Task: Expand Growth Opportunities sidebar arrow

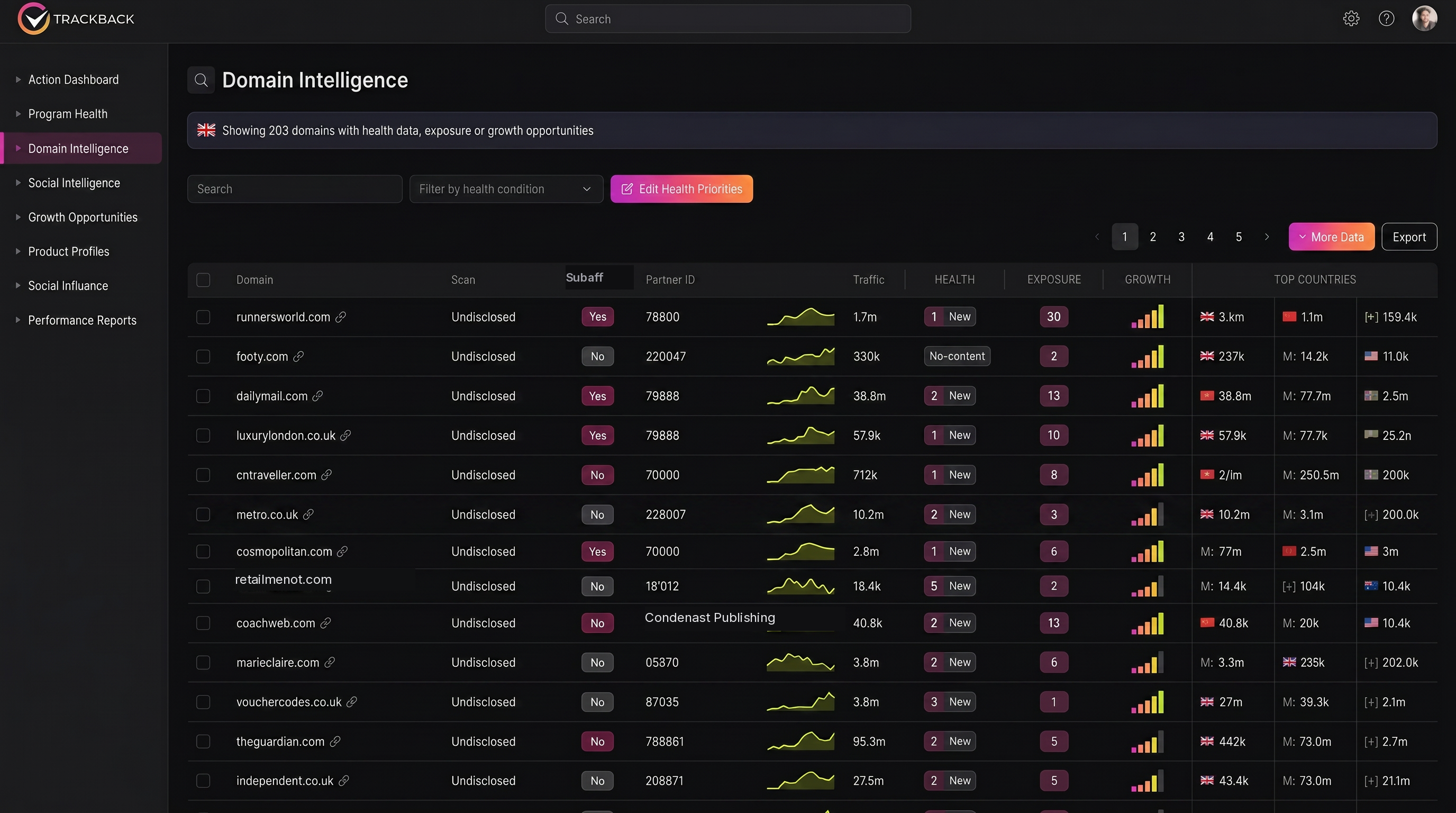Action: (18, 217)
